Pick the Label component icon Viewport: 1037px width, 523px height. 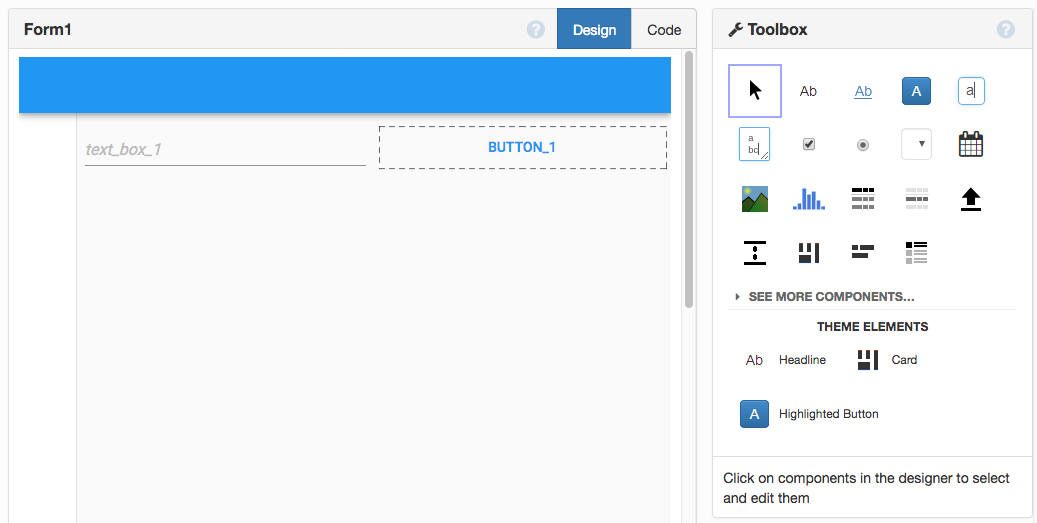coord(808,91)
